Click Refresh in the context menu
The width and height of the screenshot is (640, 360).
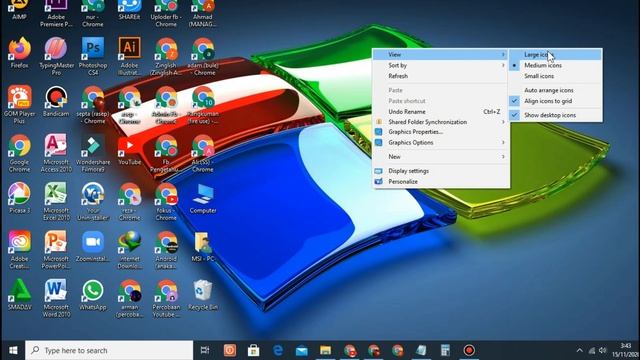point(440,76)
